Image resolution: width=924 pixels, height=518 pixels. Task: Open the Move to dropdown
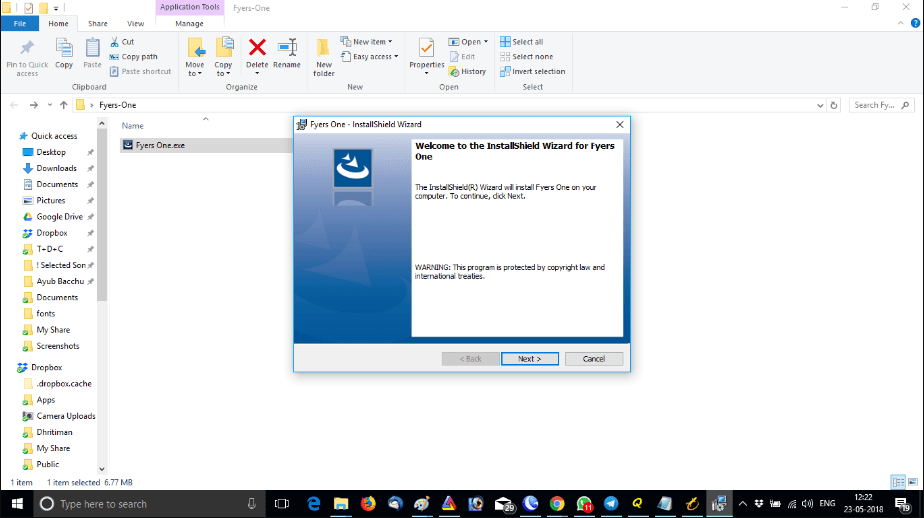tap(195, 57)
